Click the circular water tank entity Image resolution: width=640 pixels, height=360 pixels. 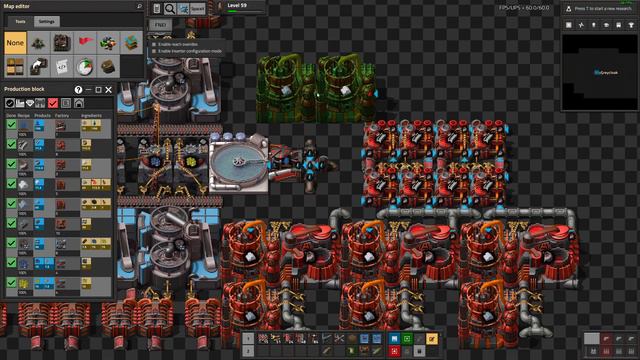click(x=239, y=163)
